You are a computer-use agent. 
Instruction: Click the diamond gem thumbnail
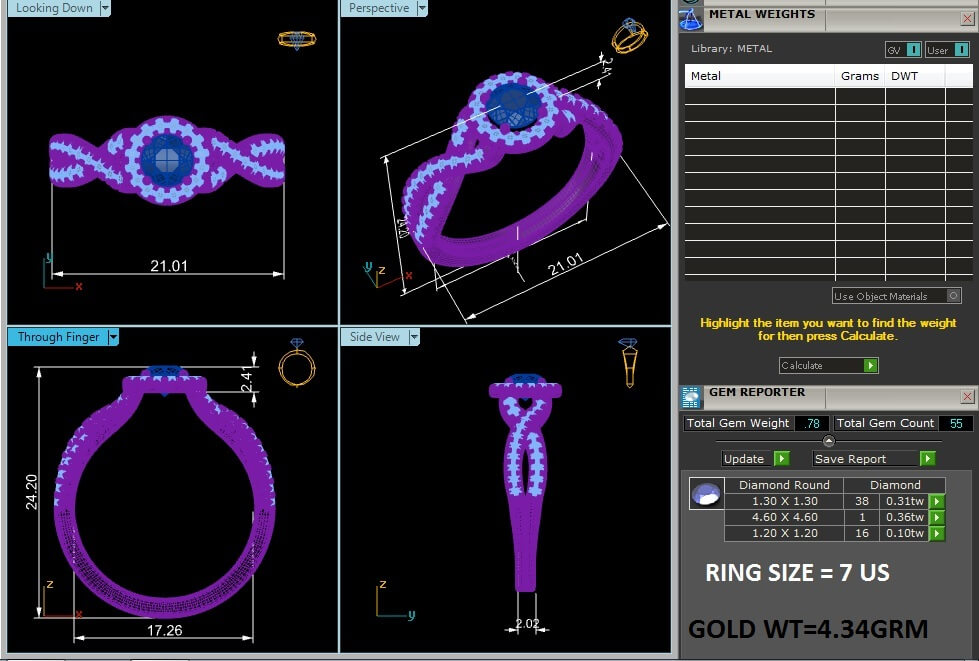(707, 494)
